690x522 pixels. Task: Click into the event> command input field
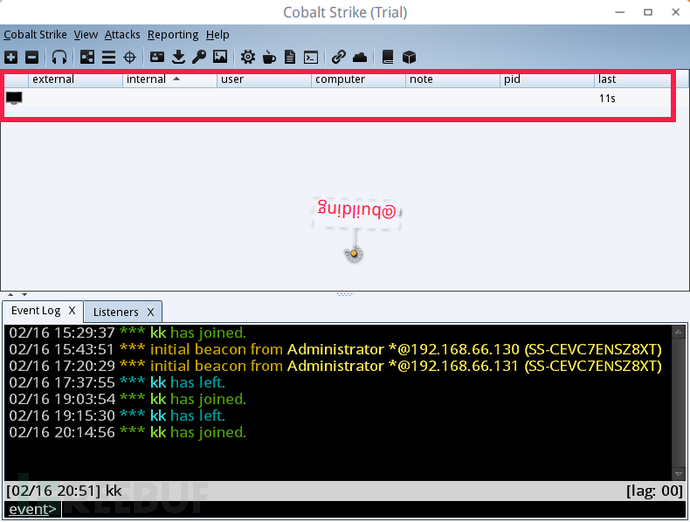373,509
